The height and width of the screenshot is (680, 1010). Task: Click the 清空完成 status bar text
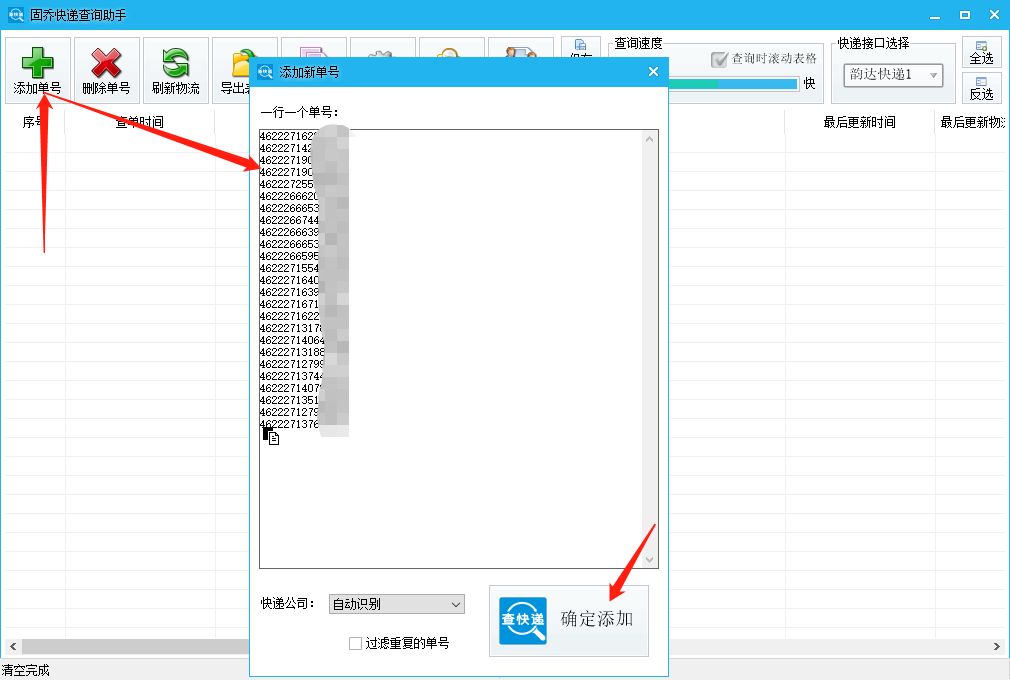tap(26, 670)
